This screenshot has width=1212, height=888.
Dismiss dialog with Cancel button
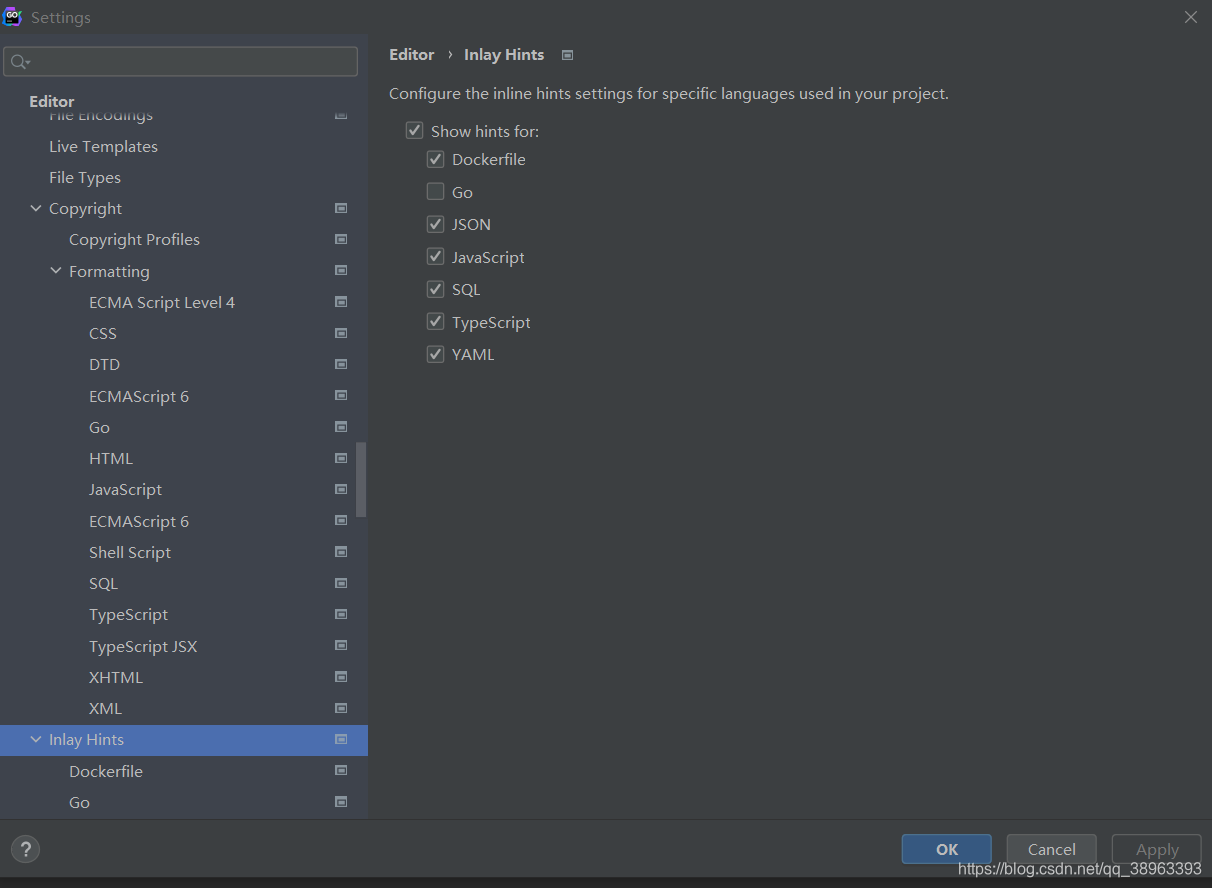1051,849
